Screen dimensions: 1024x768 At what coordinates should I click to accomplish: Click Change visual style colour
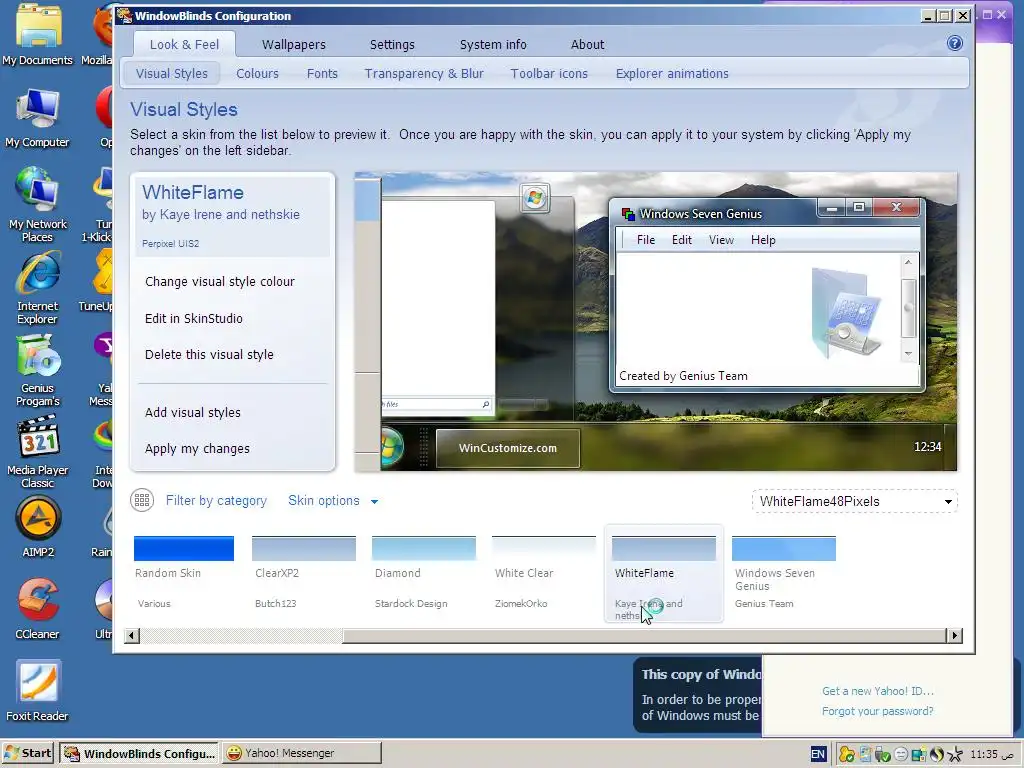[x=219, y=281]
